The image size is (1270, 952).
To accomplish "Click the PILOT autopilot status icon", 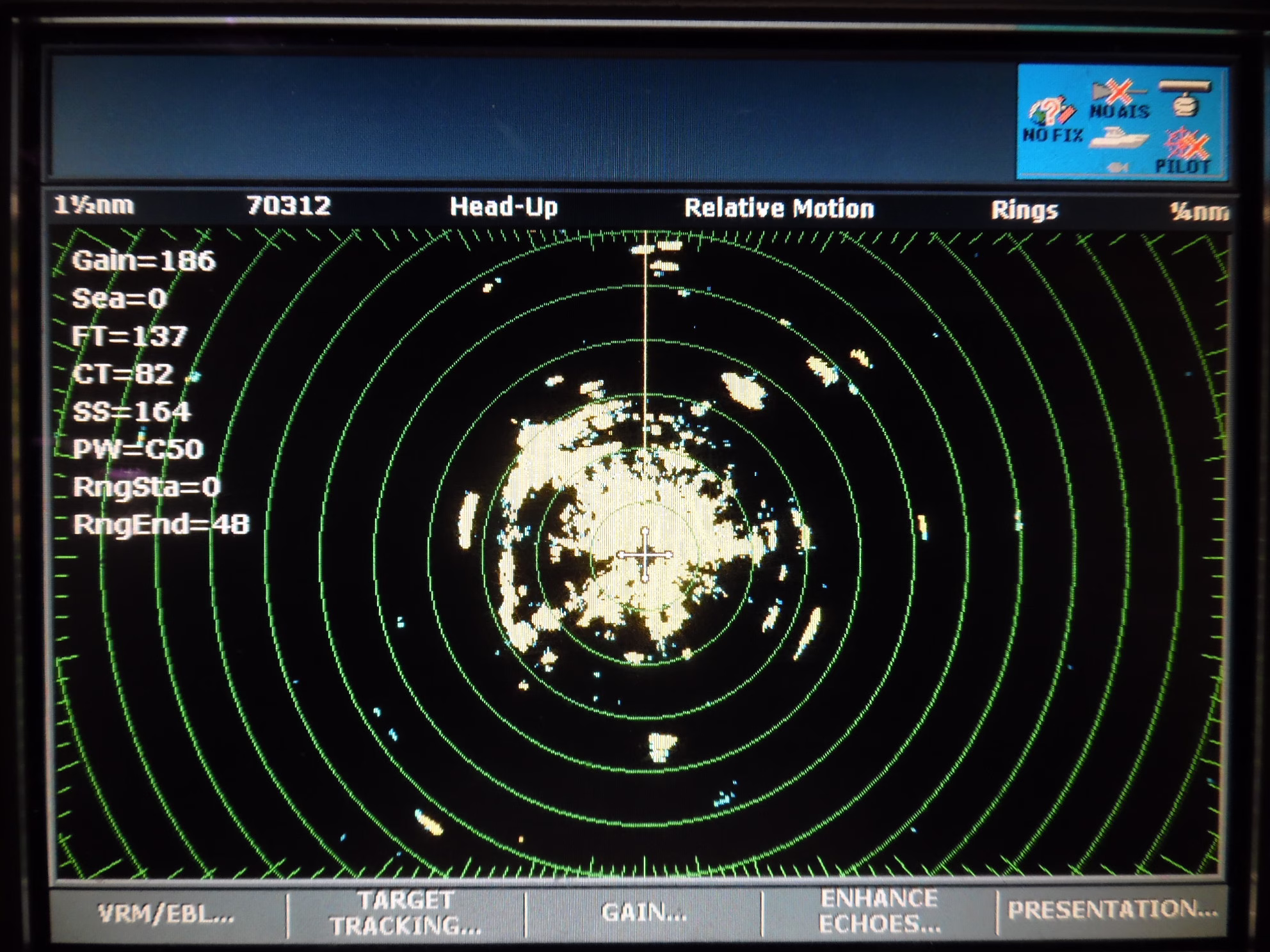I will point(1184,151).
